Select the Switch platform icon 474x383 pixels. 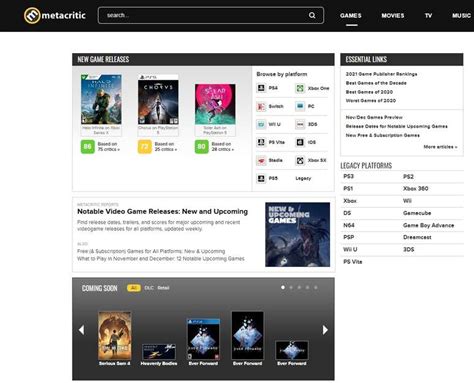tap(261, 106)
